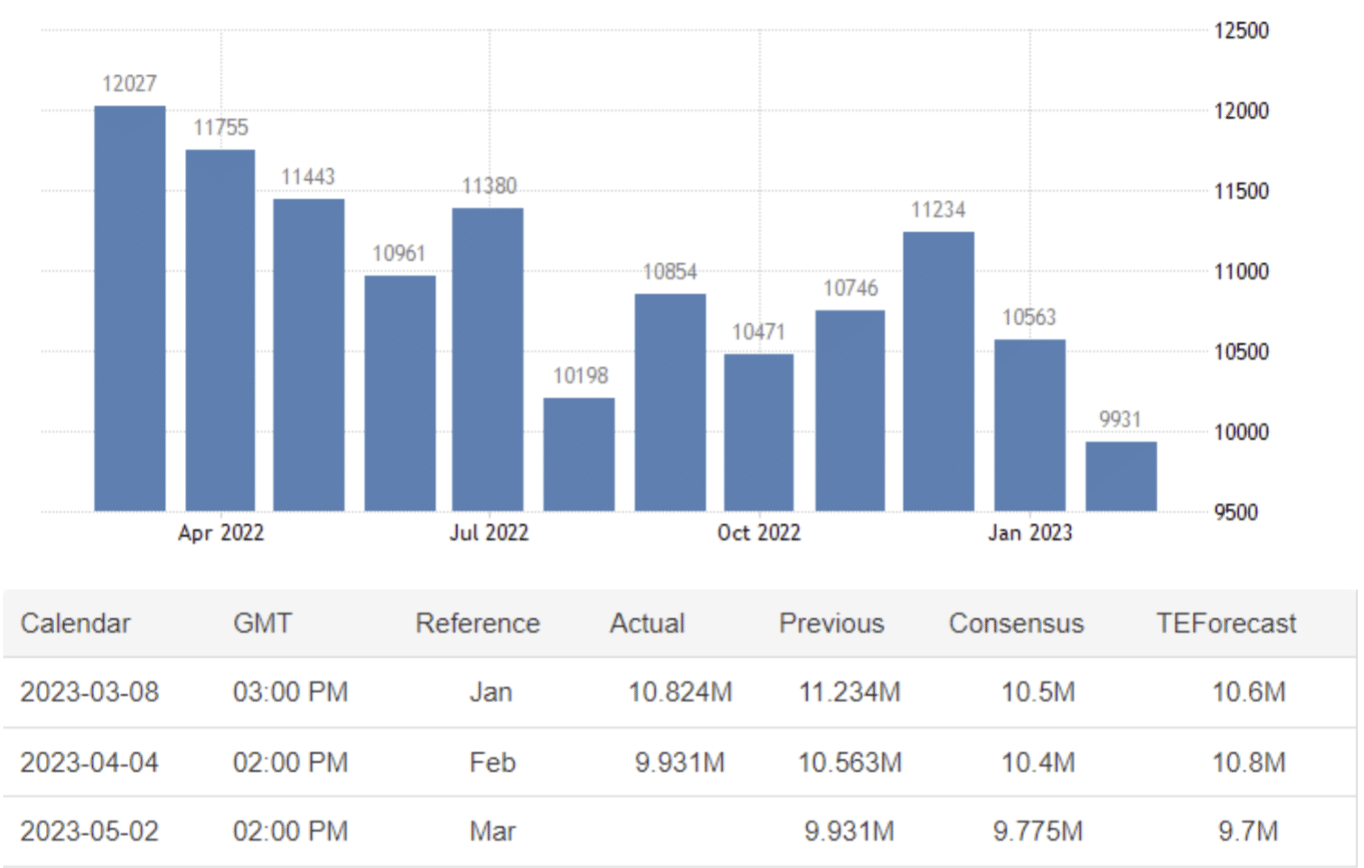
Task: Select the Reference column header
Action: [x=477, y=624]
